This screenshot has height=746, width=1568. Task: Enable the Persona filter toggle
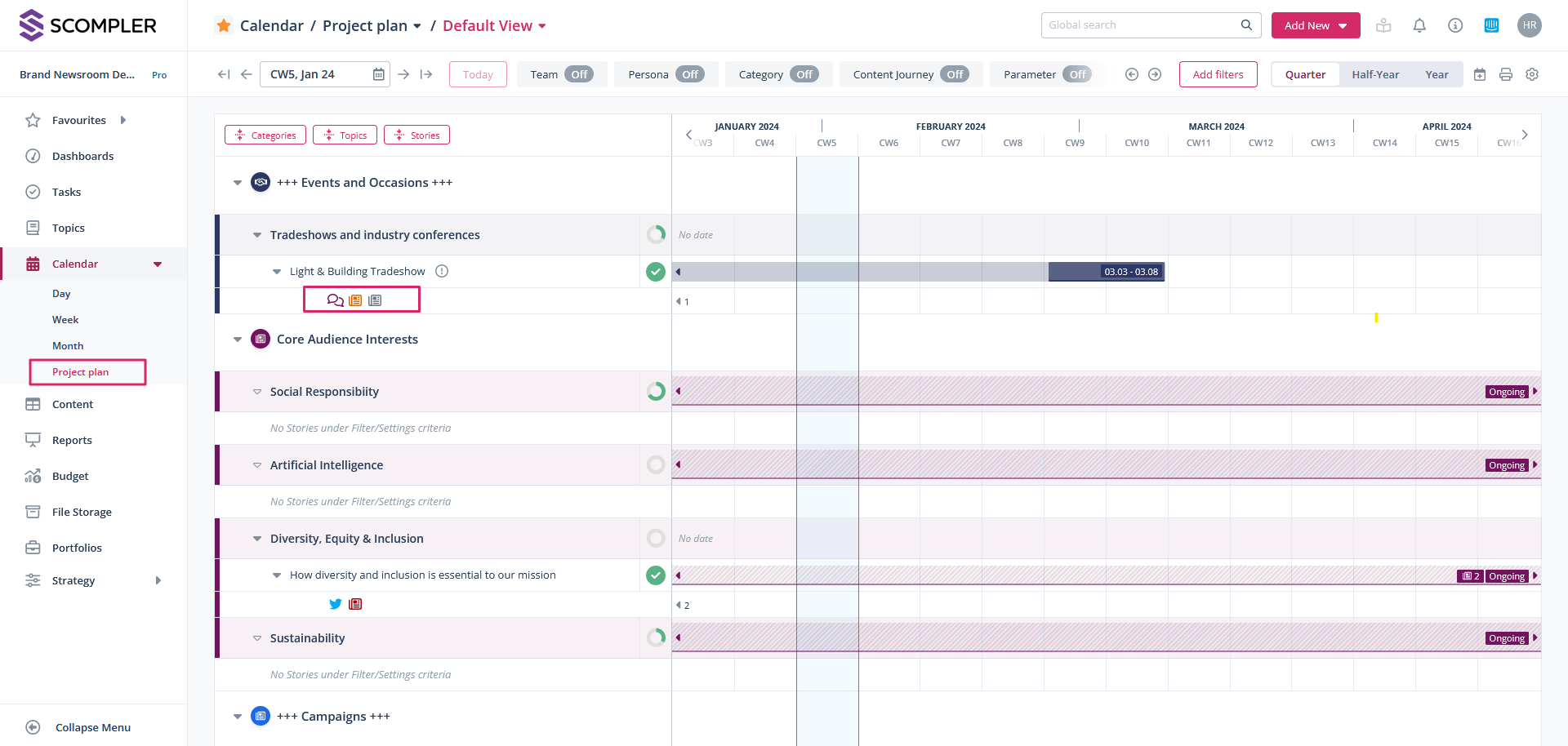pyautogui.click(x=689, y=74)
